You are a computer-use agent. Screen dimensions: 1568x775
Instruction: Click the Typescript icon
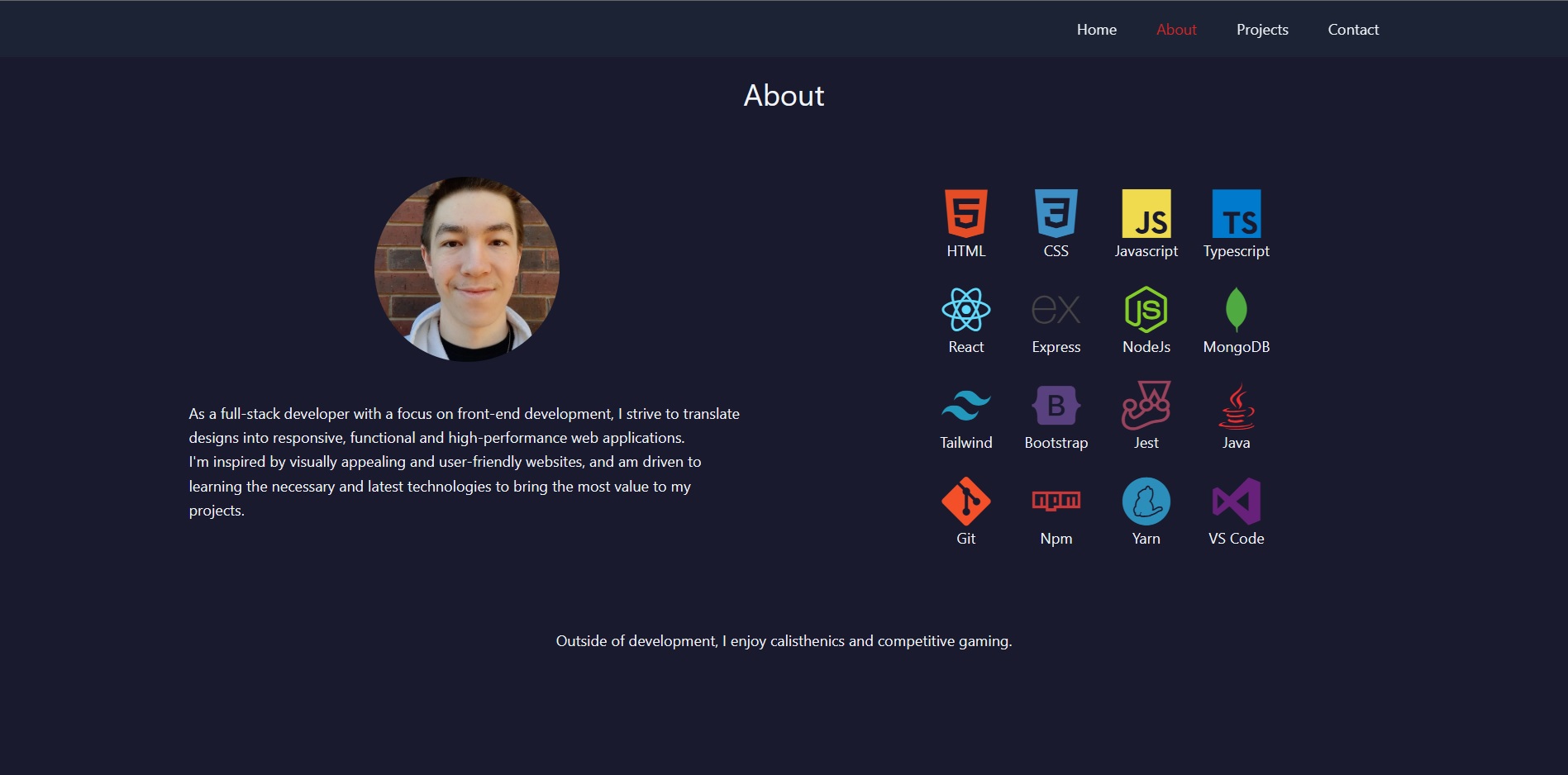coord(1236,216)
